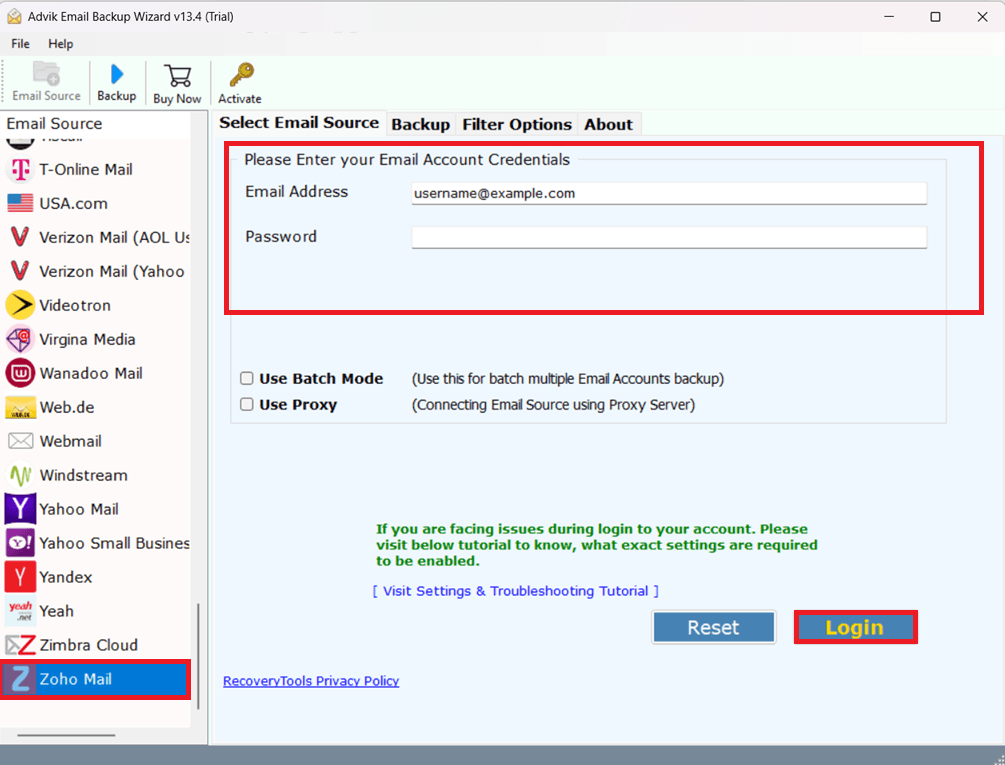The height and width of the screenshot is (765, 1005).
Task: Select the Windstream icon
Action: (20, 475)
